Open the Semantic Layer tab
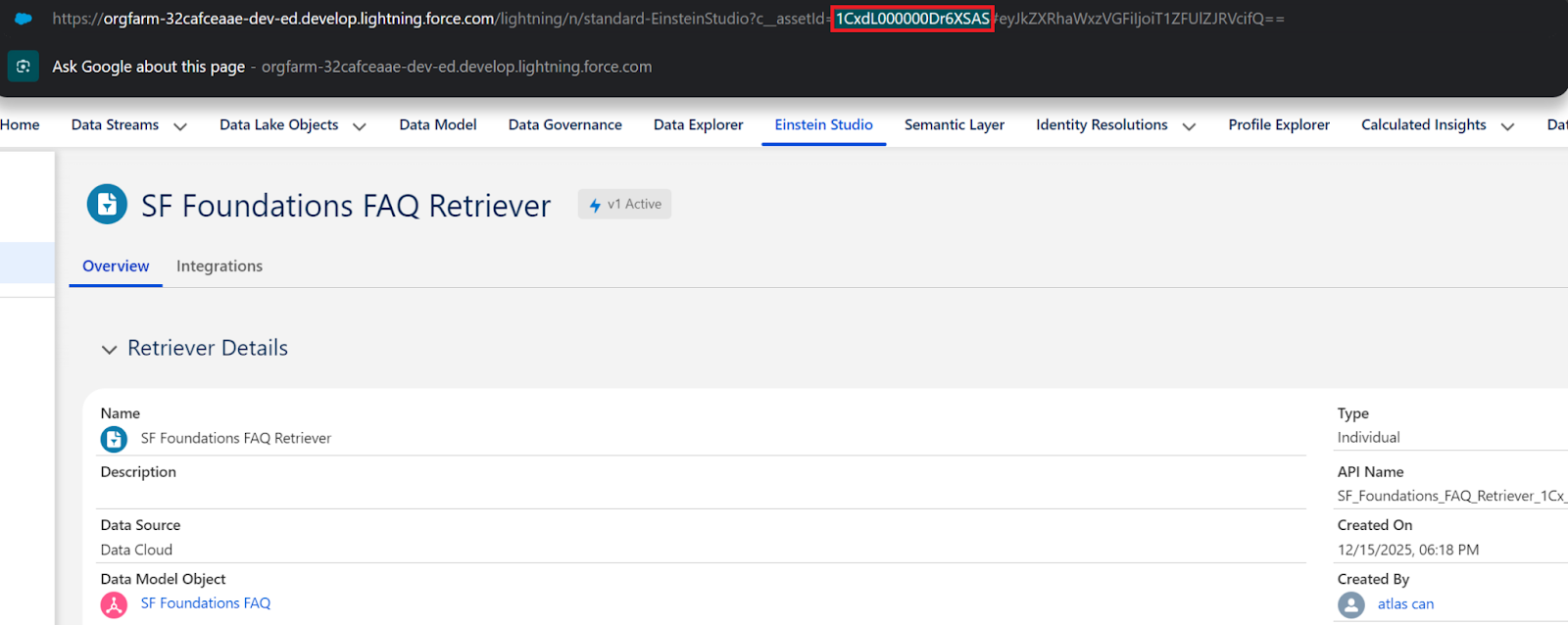 click(x=954, y=124)
